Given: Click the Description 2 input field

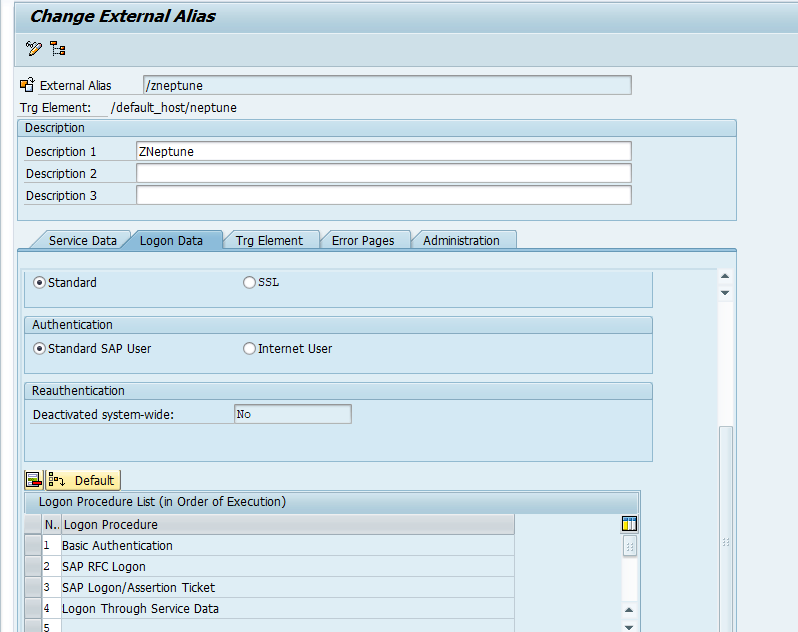Looking at the screenshot, I should pyautogui.click(x=384, y=173).
